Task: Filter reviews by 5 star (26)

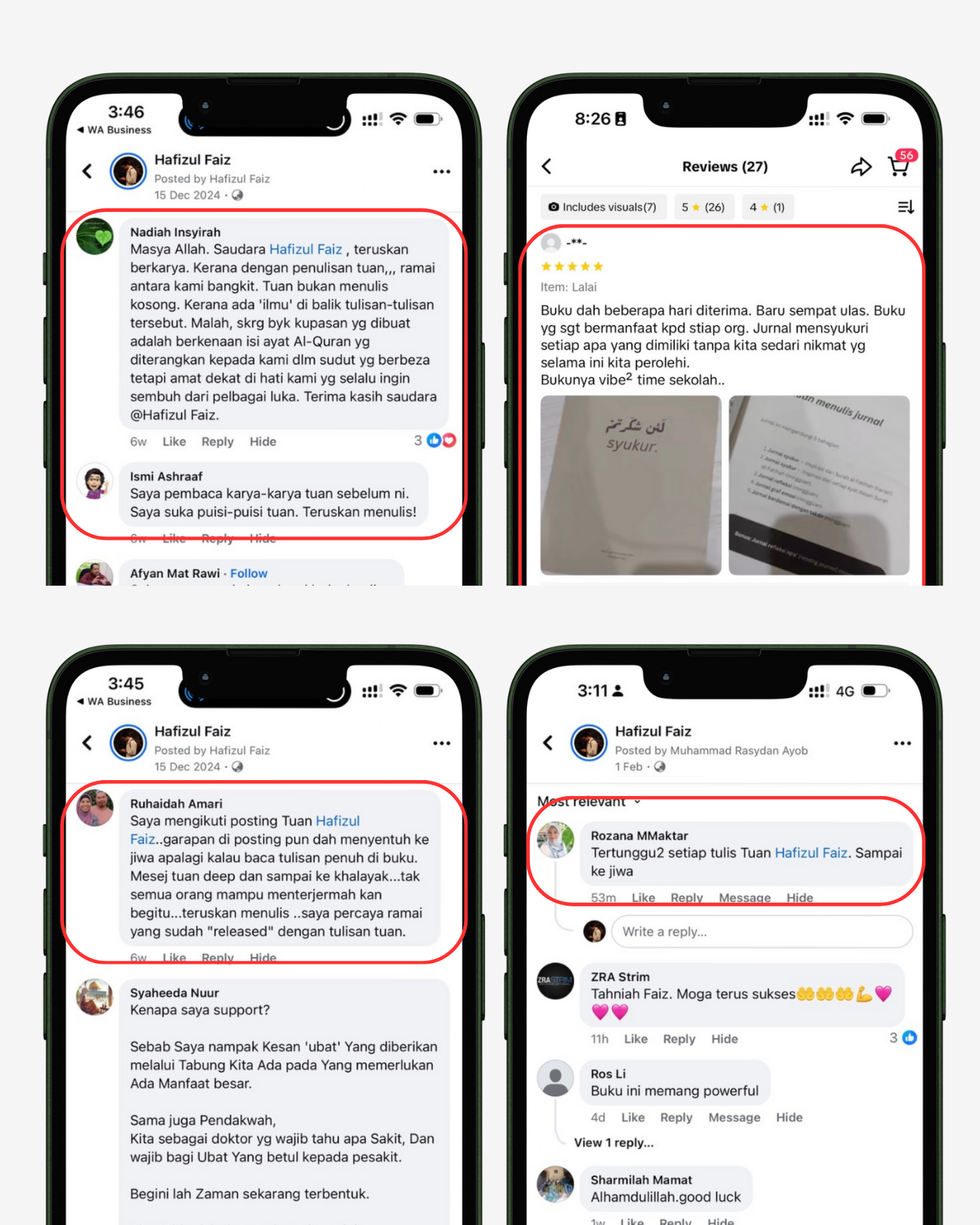Action: (x=703, y=208)
